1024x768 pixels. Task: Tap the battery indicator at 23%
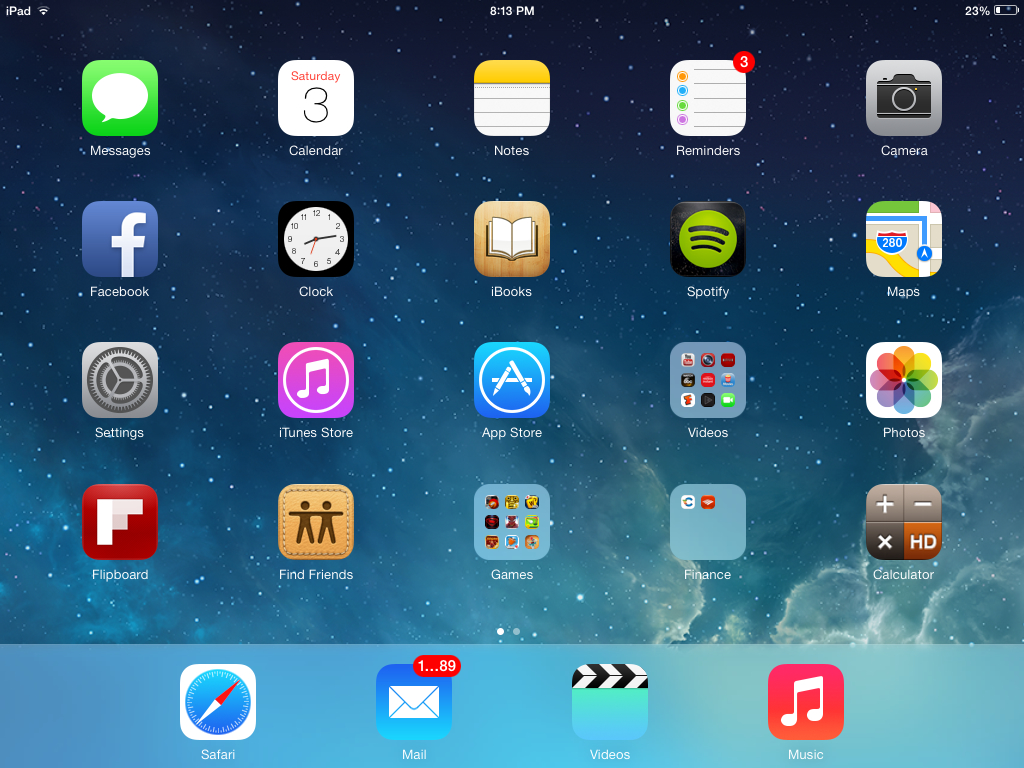[991, 10]
